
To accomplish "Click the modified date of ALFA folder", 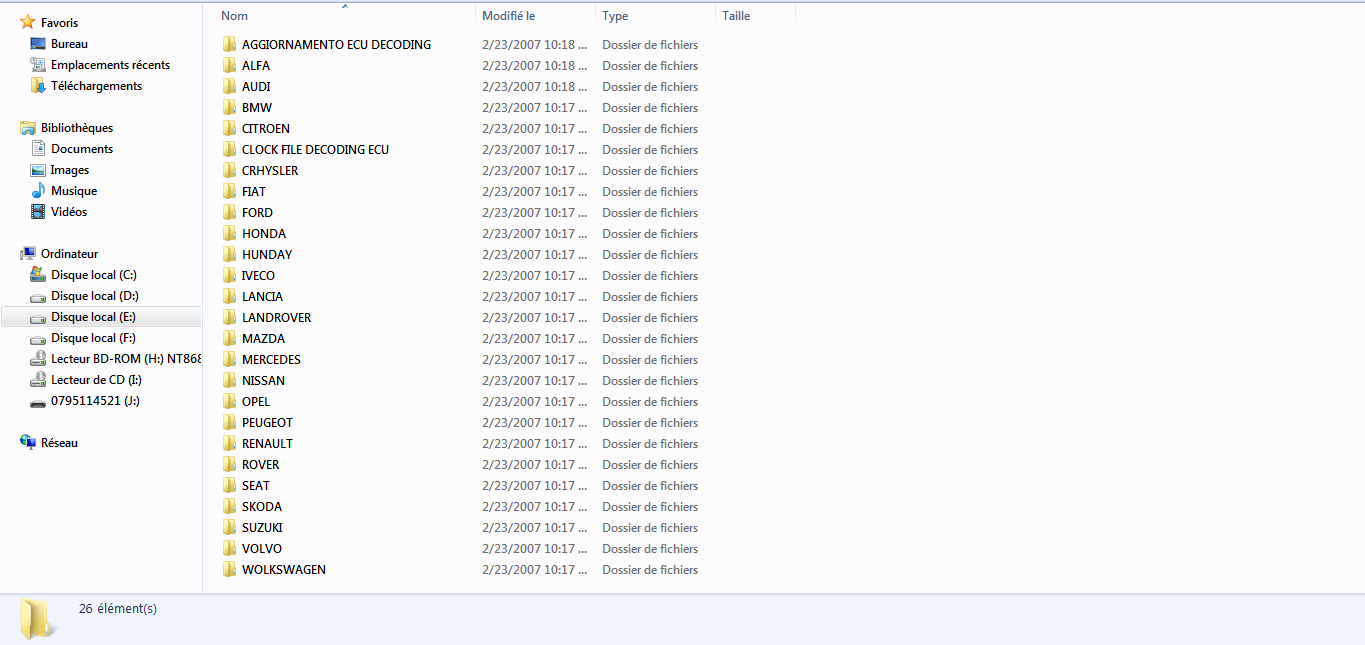I will click(x=535, y=65).
